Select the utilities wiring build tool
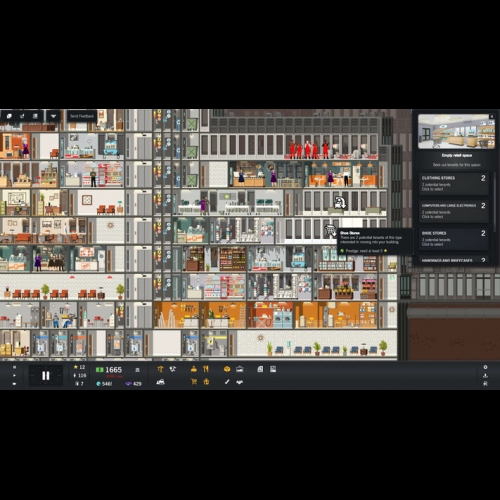 click(173, 369)
